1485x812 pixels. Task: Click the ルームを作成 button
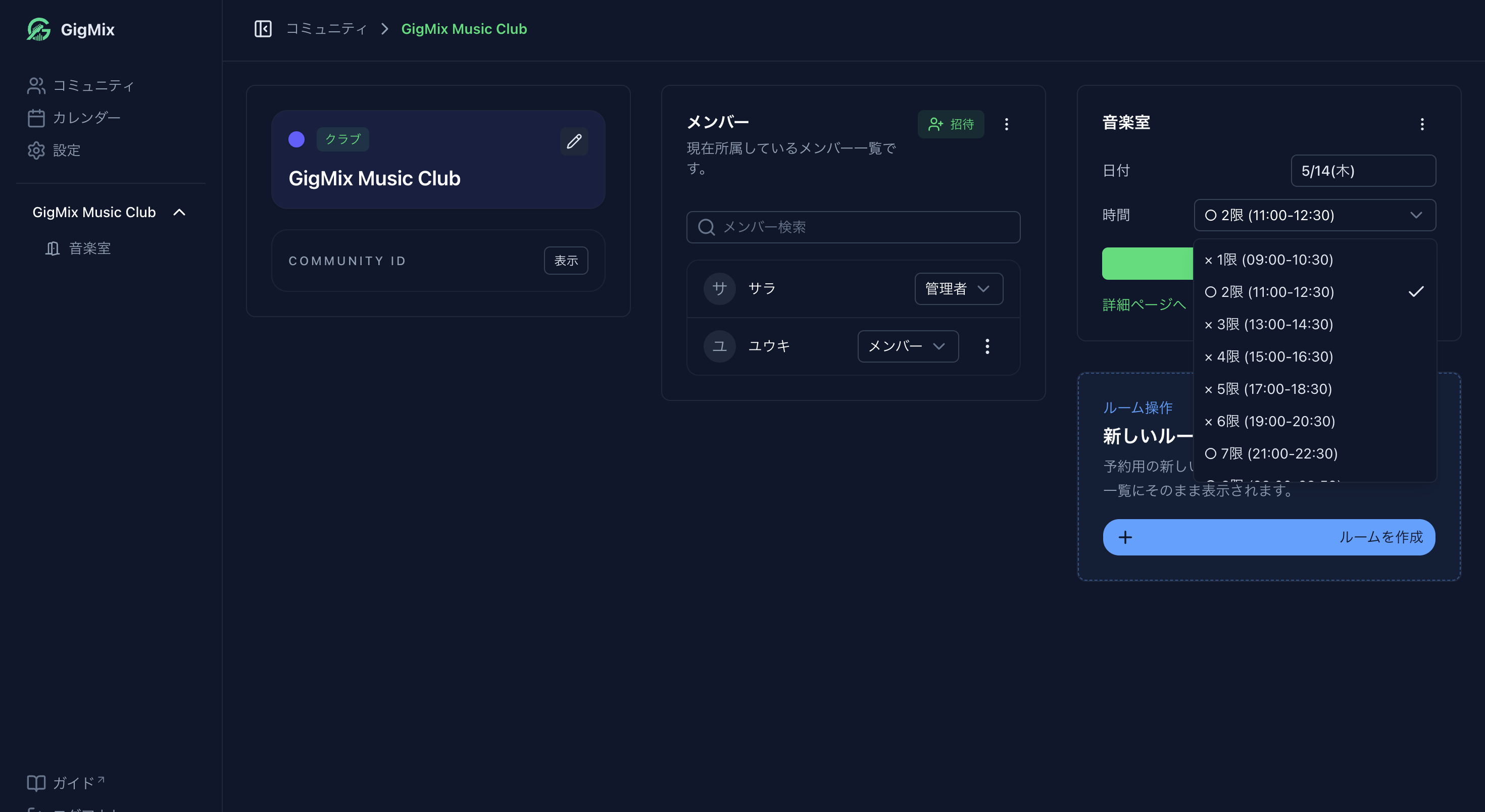tap(1268, 537)
